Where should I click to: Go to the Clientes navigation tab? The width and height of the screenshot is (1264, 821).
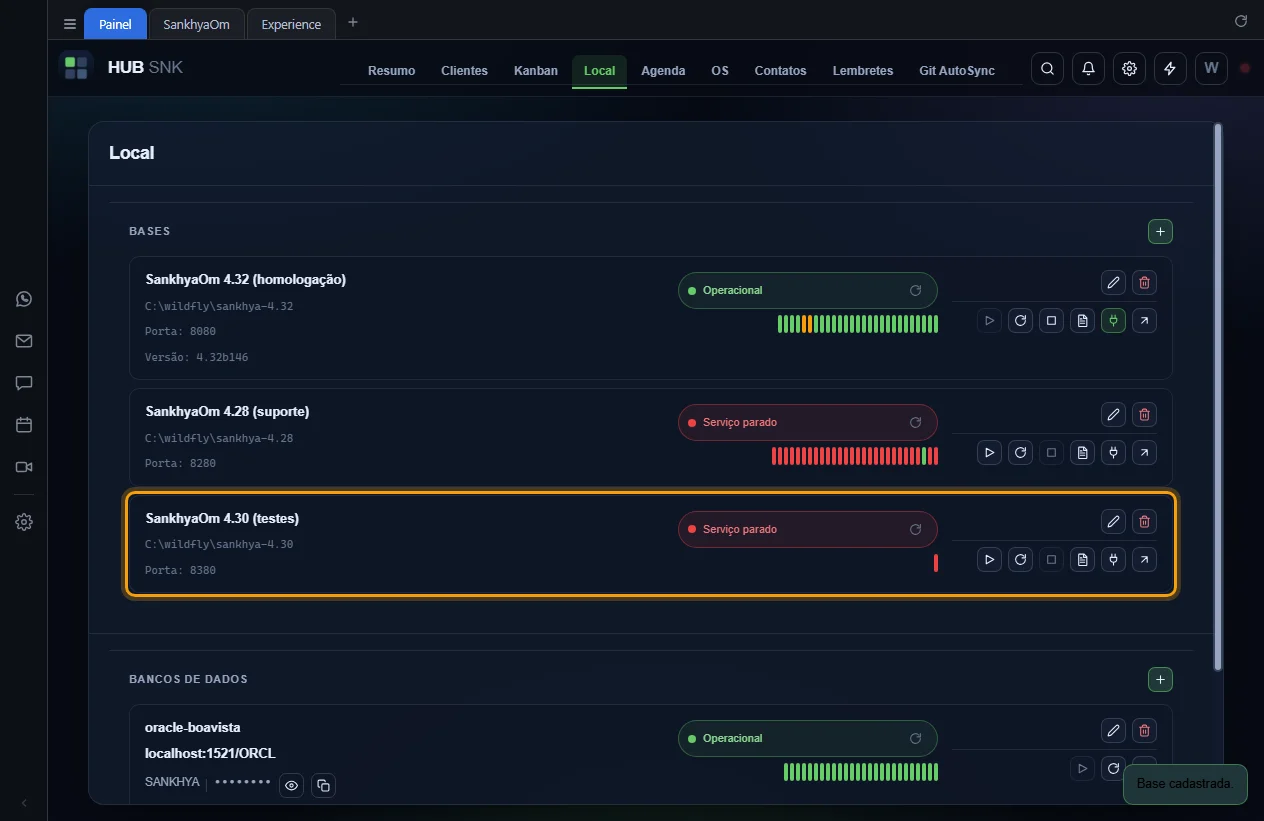click(x=464, y=71)
